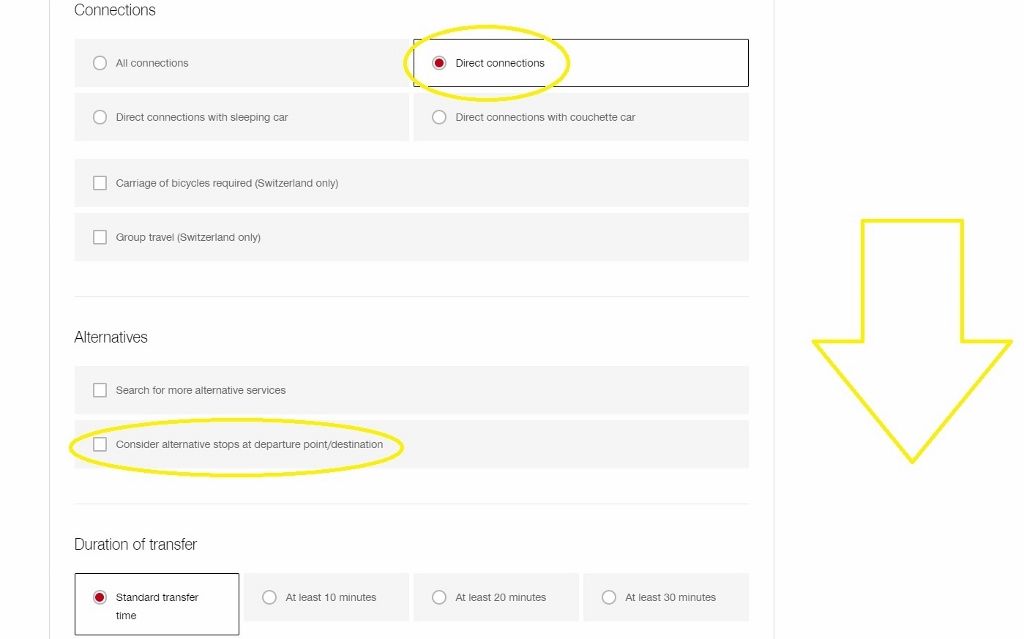This screenshot has width=1024, height=639.
Task: Select At least 30 minutes transfer
Action: [x=609, y=596]
